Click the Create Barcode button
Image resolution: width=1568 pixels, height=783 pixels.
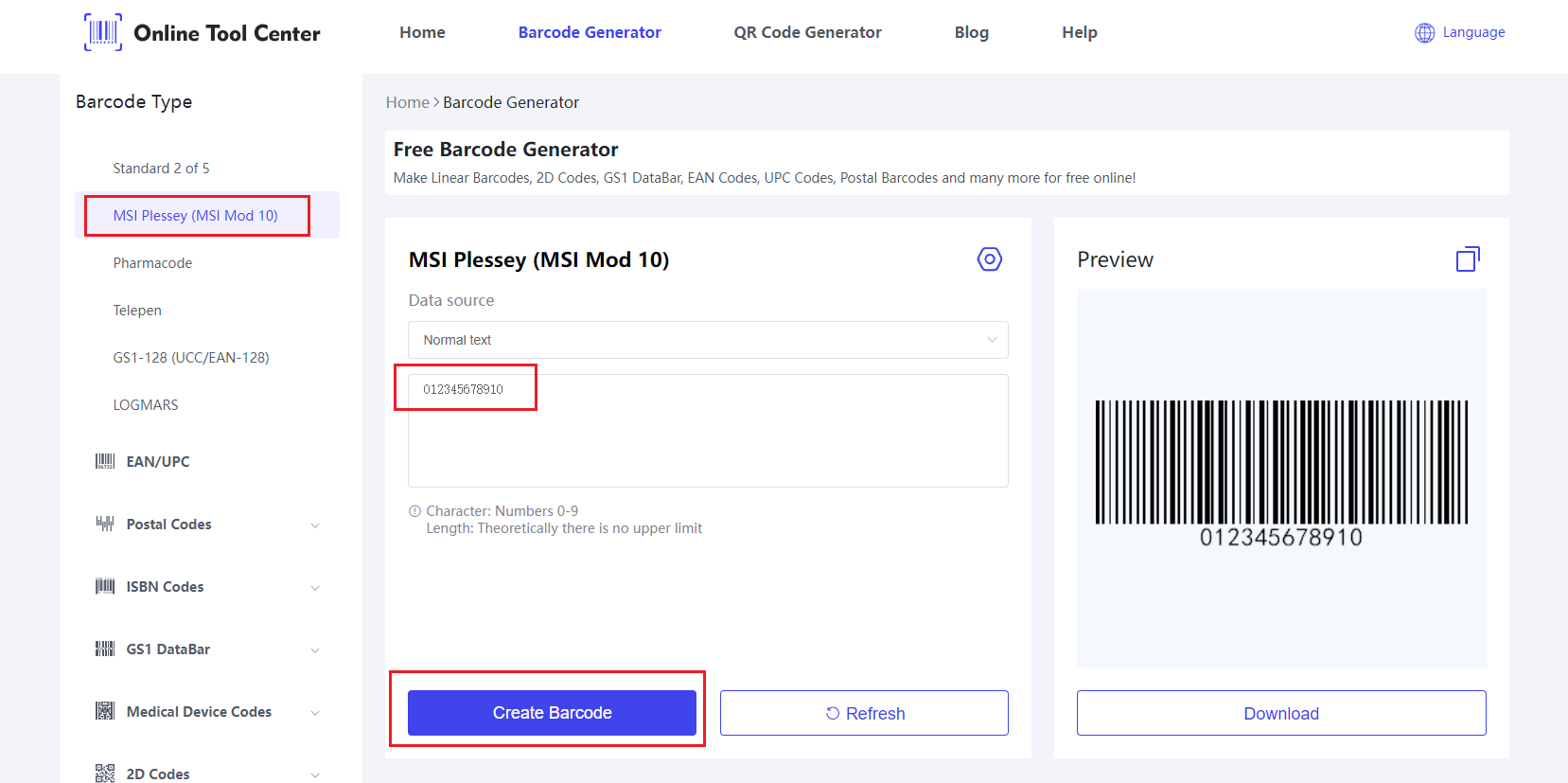[552, 713]
